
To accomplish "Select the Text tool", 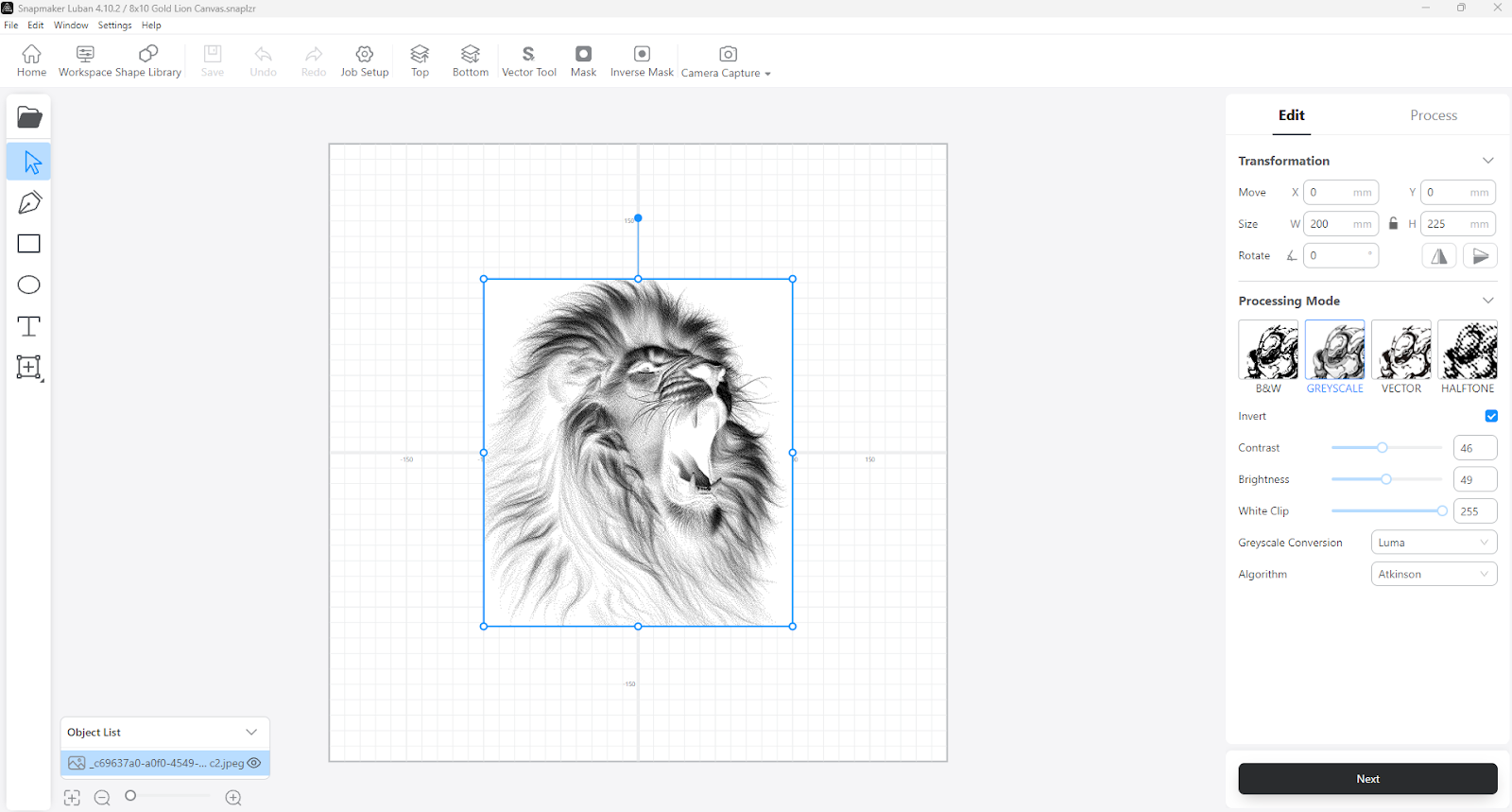I will point(29,326).
